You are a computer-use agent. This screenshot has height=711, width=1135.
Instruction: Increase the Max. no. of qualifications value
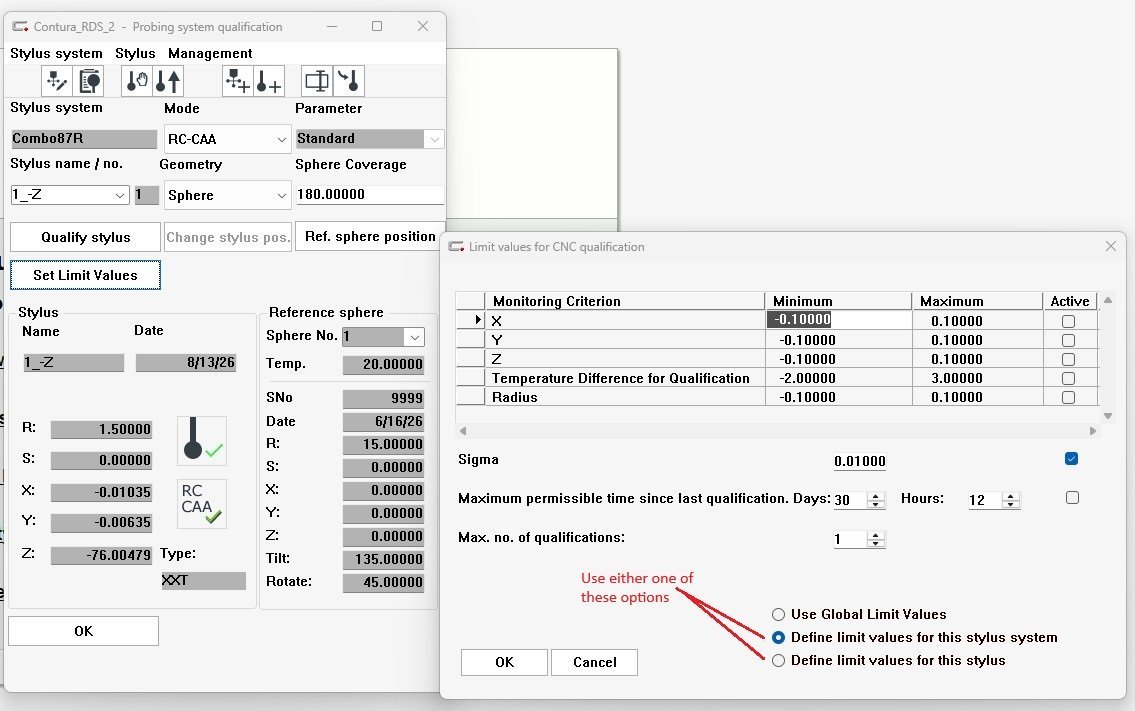876,535
